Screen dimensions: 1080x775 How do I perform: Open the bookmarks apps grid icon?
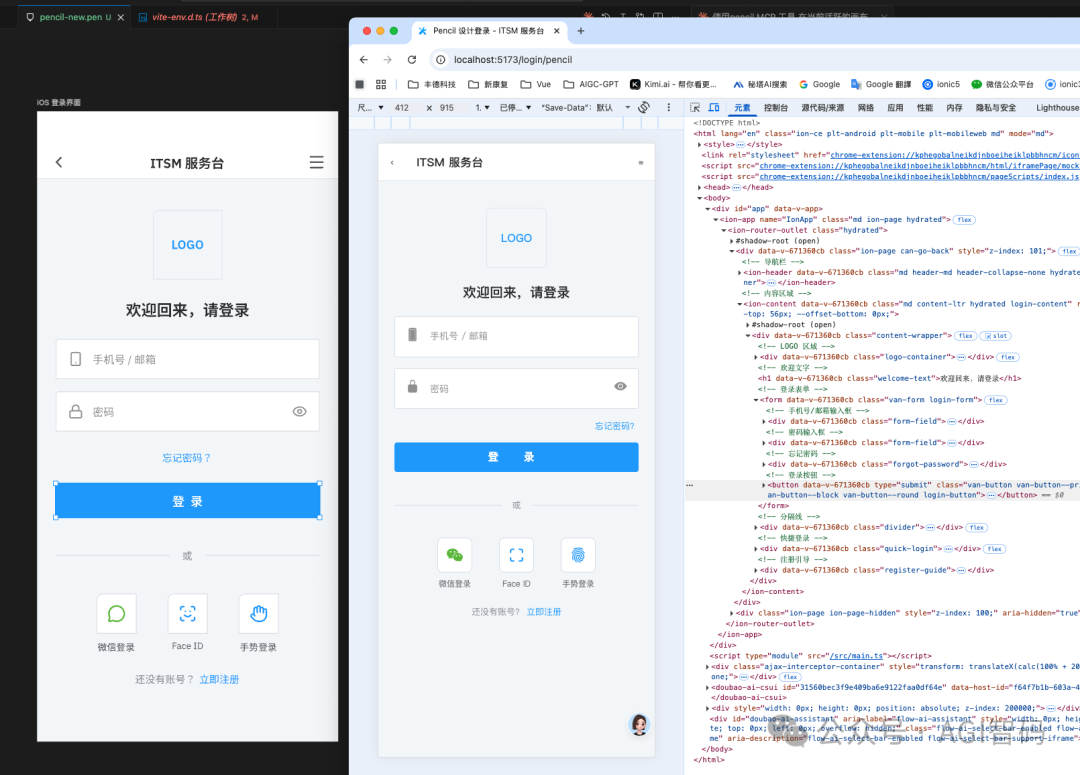pos(381,84)
